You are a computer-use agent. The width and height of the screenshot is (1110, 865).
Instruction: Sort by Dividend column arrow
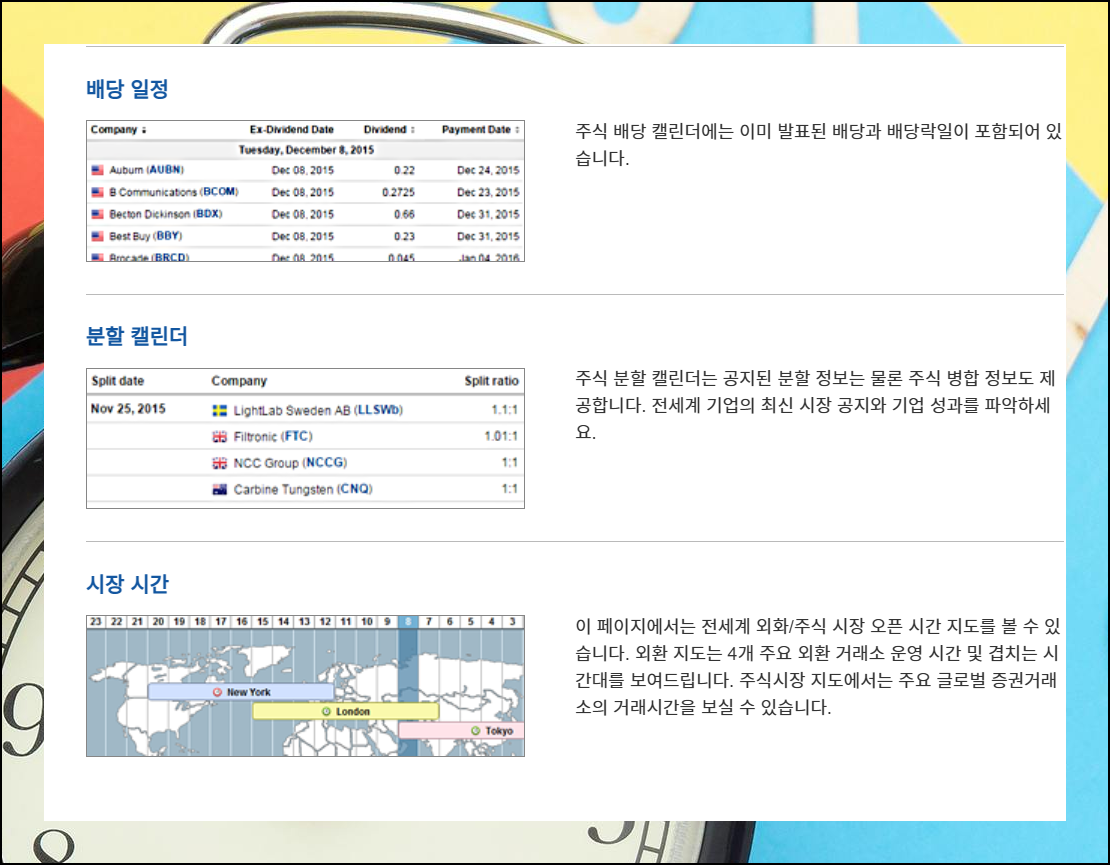coord(413,130)
